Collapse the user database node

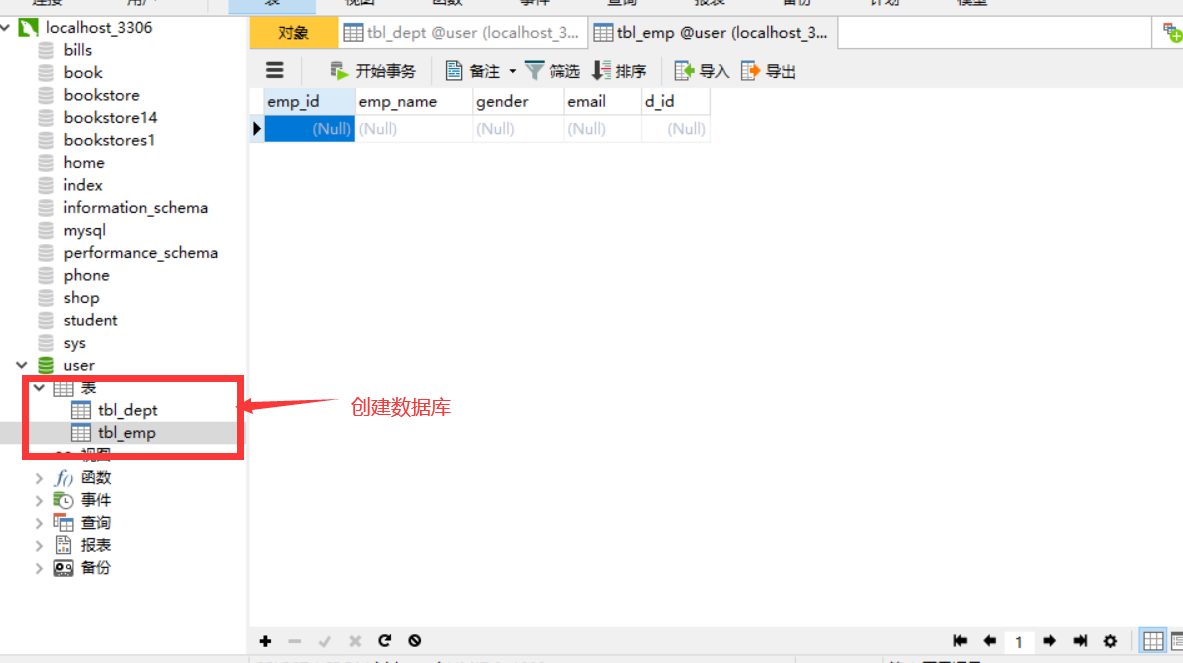22,365
